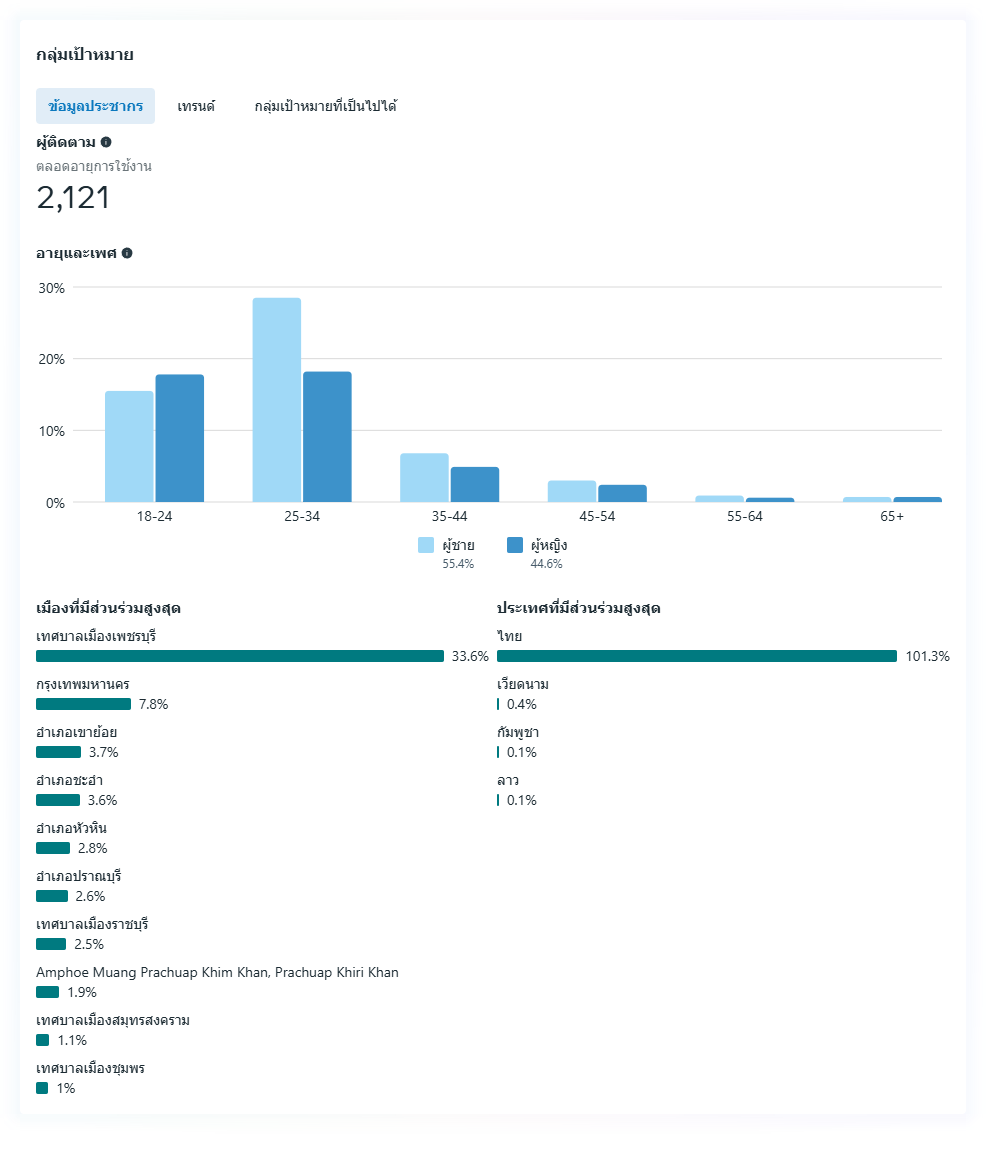Click the เทศบาลเมืองราชบุรี city name
This screenshot has width=1006, height=1154.
coord(92,924)
